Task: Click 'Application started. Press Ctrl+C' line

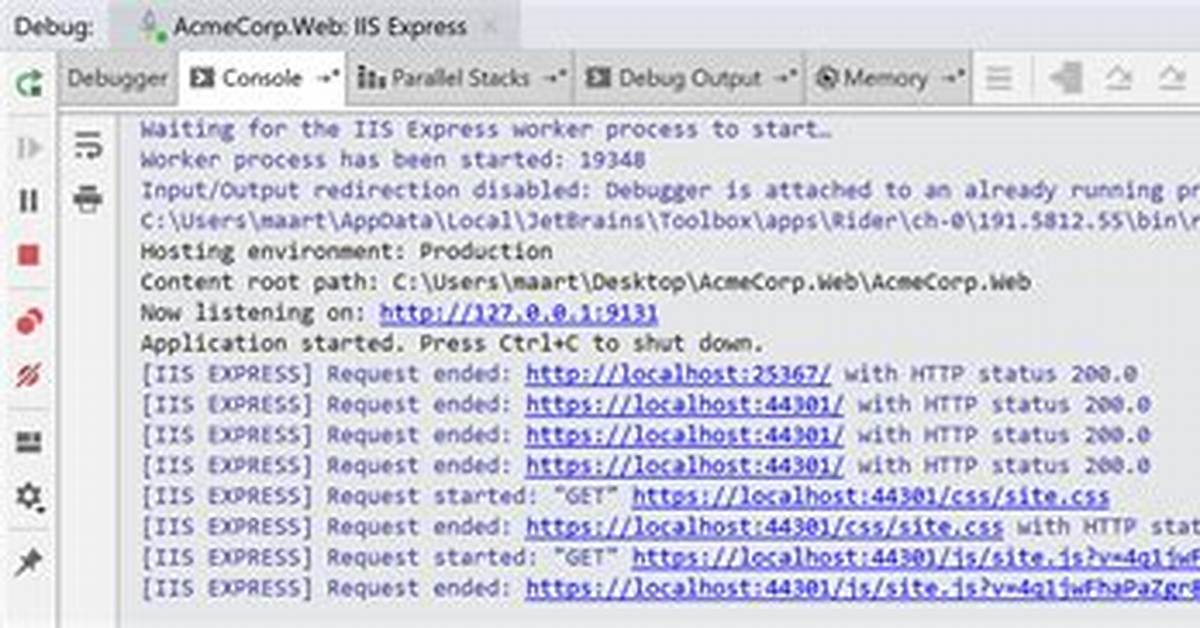Action: (452, 344)
